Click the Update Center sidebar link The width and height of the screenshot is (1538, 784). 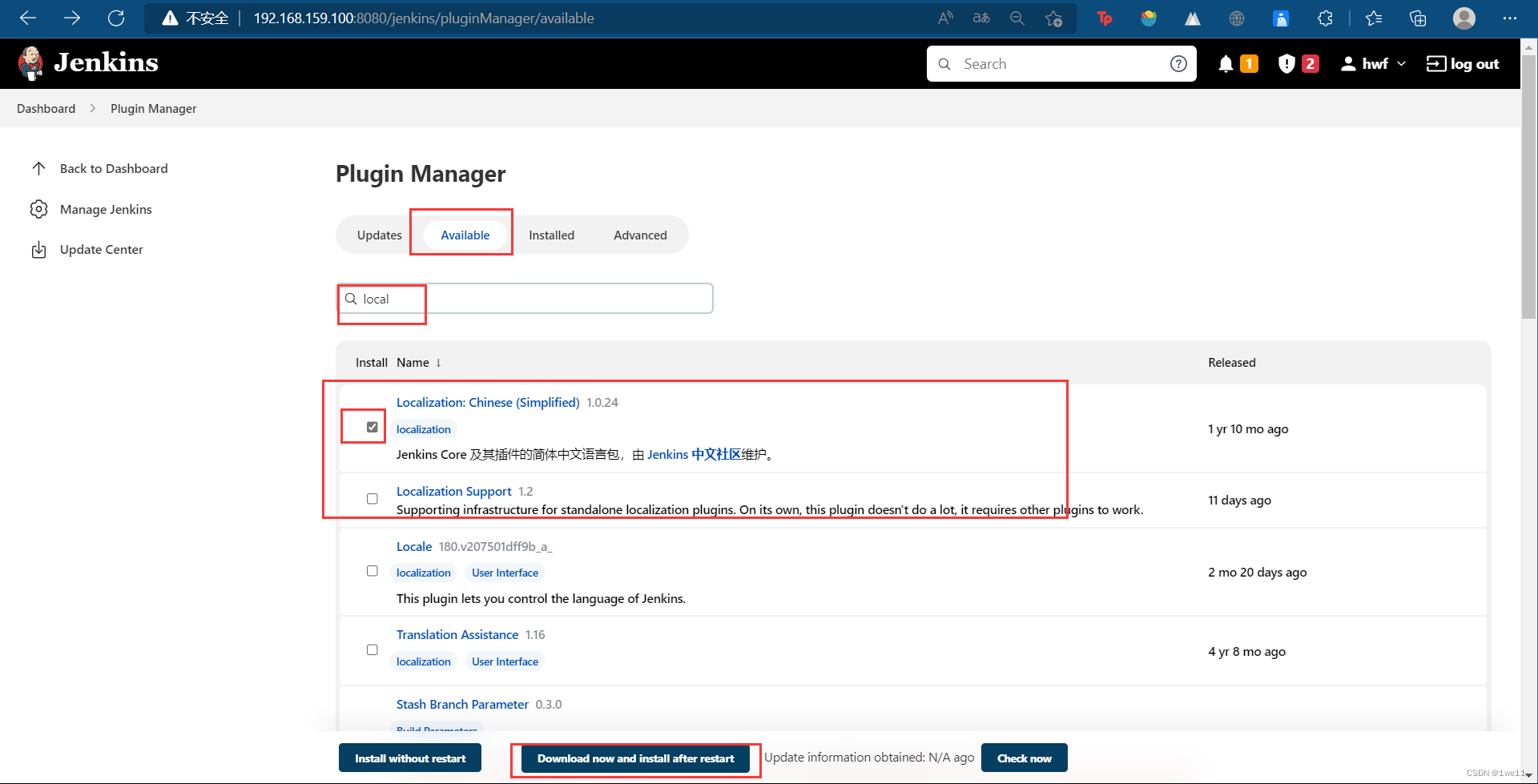[x=102, y=250]
